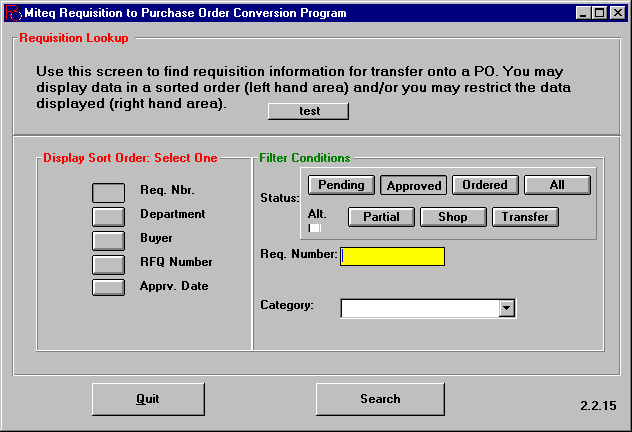Open the Category dropdown arrow

(507, 308)
